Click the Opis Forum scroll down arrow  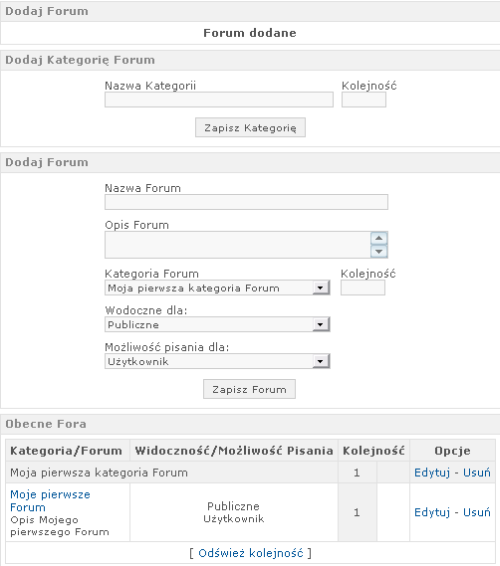click(x=379, y=251)
